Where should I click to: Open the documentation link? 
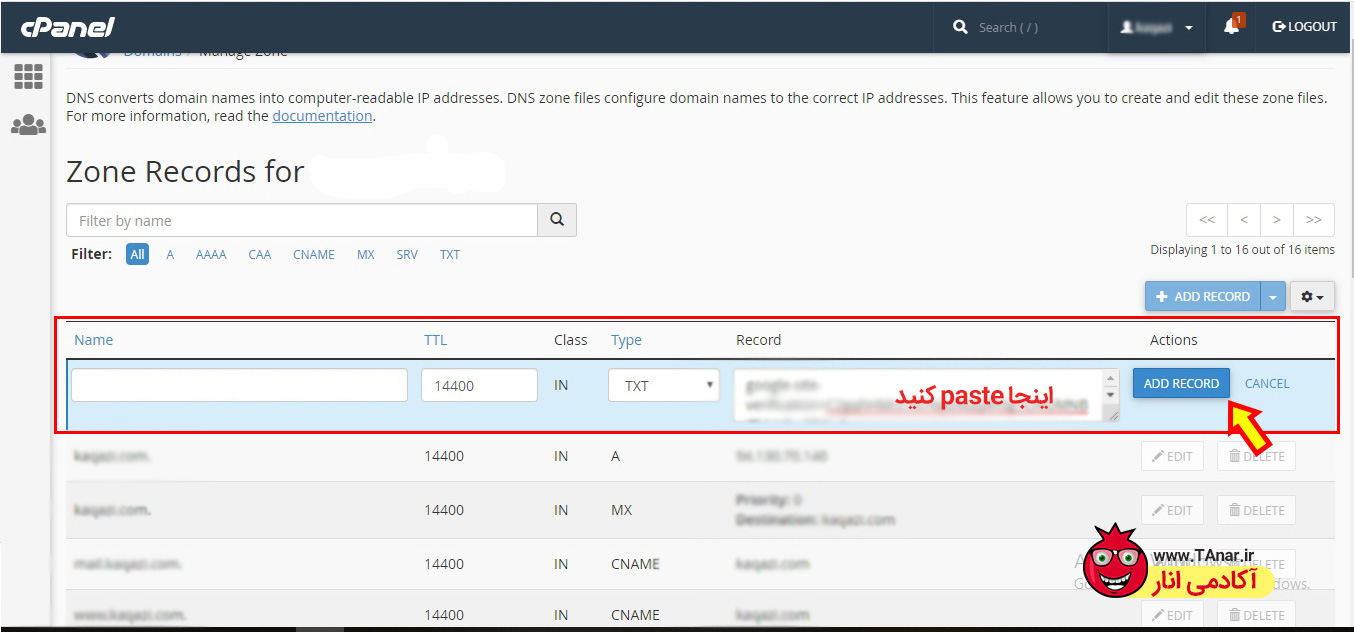click(322, 116)
